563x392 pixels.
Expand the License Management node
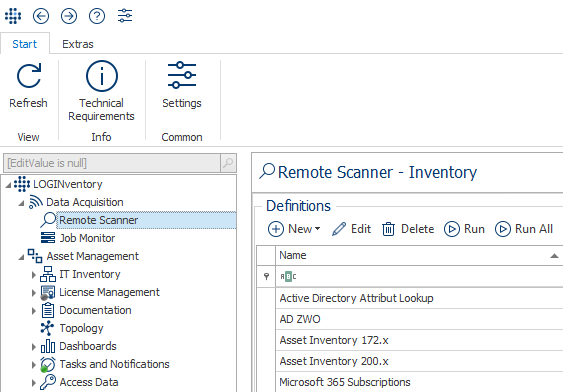[34, 293]
